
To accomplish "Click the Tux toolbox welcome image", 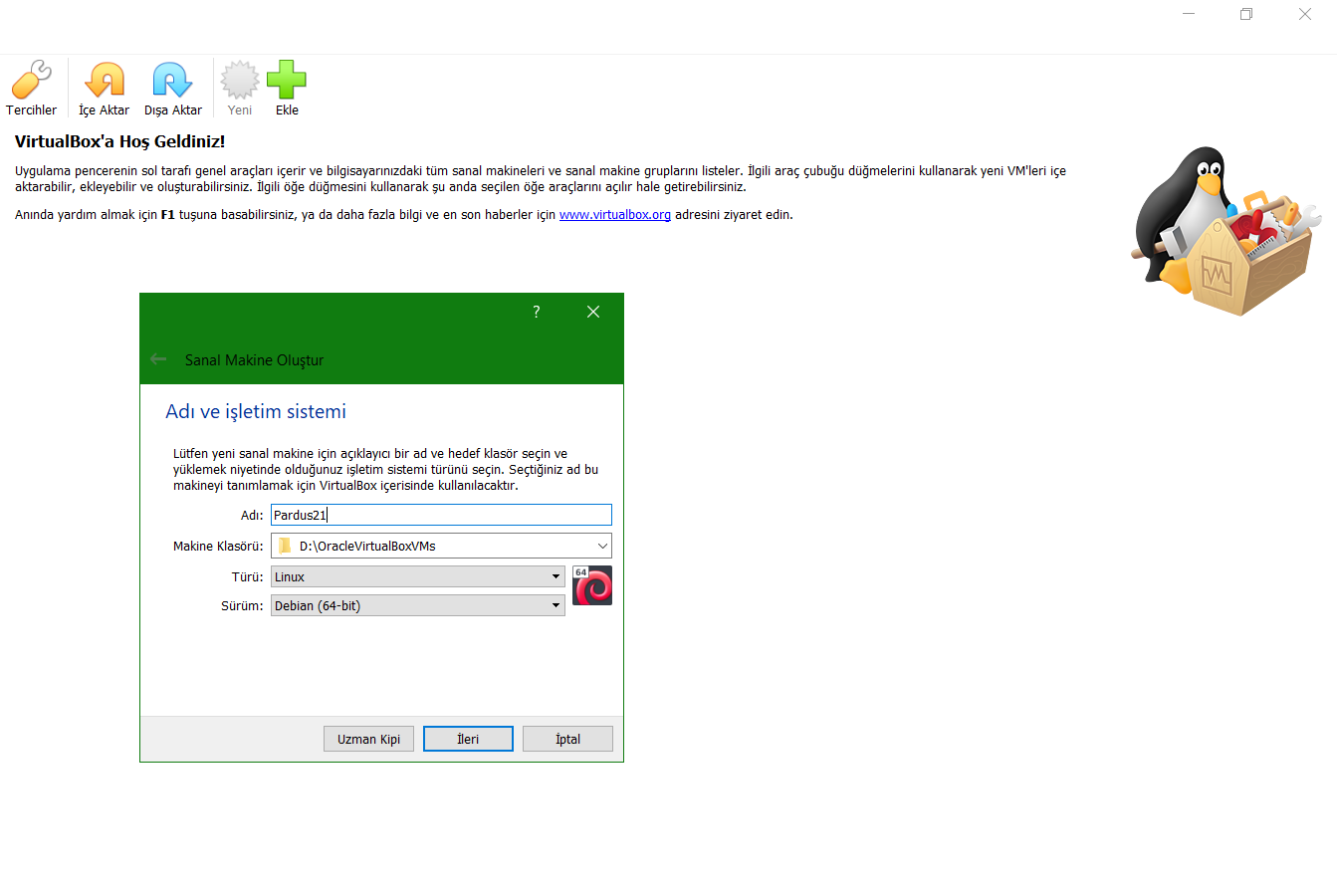I will click(1226, 231).
